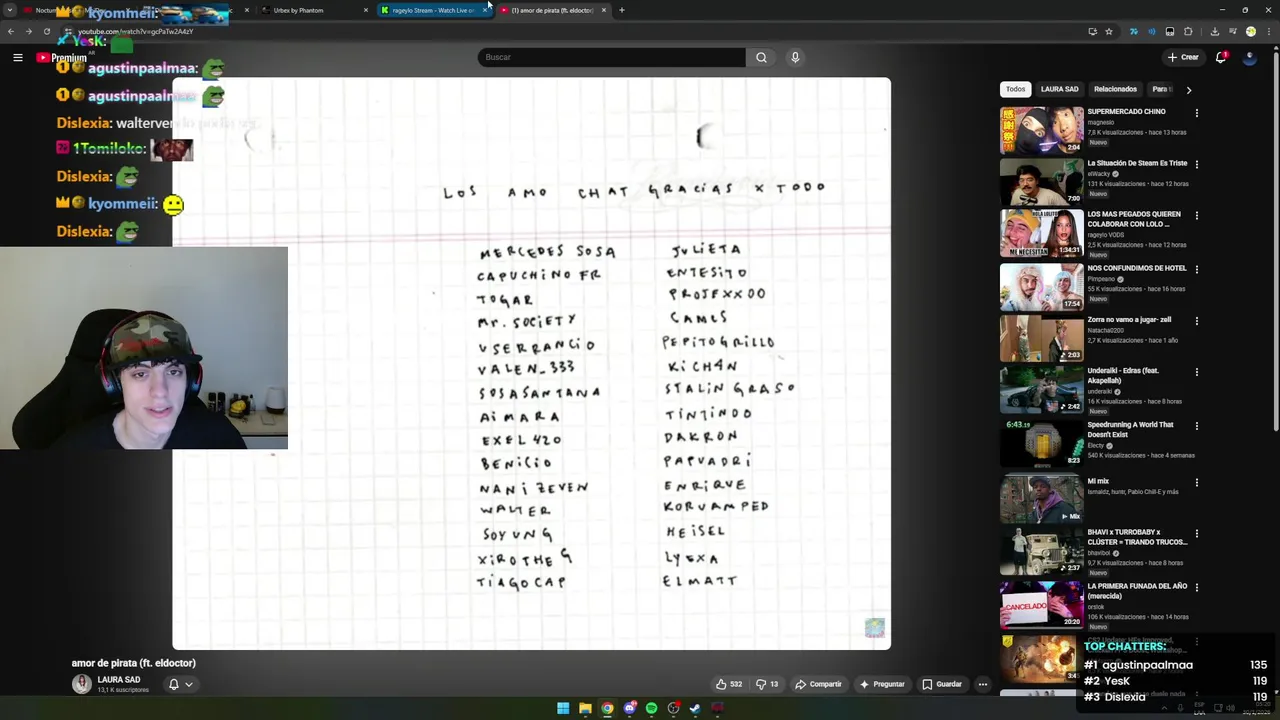The width and height of the screenshot is (1280, 720).
Task: Open Windows Start menu
Action: (x=563, y=708)
